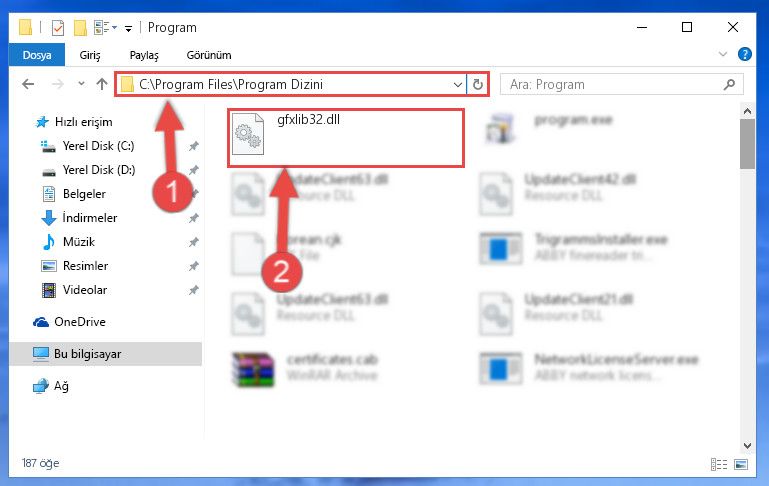
Task: Click the Properties checkmark icon in title bar
Action: pos(57,28)
